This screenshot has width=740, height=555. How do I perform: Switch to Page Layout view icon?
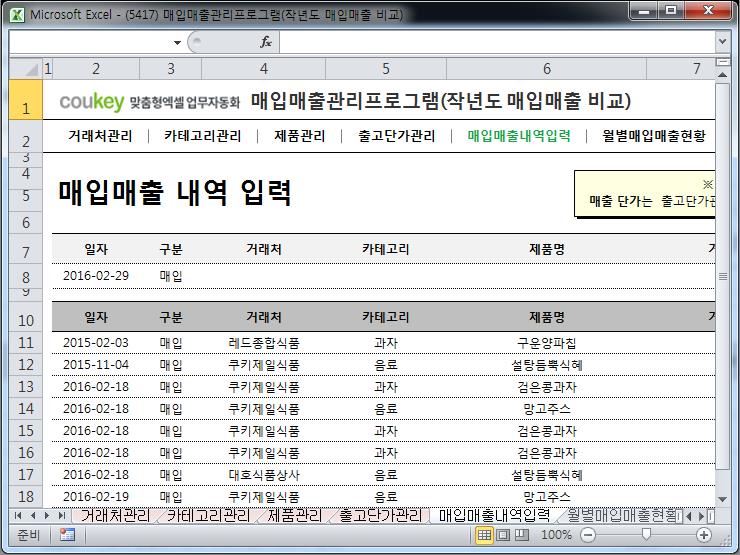503,535
